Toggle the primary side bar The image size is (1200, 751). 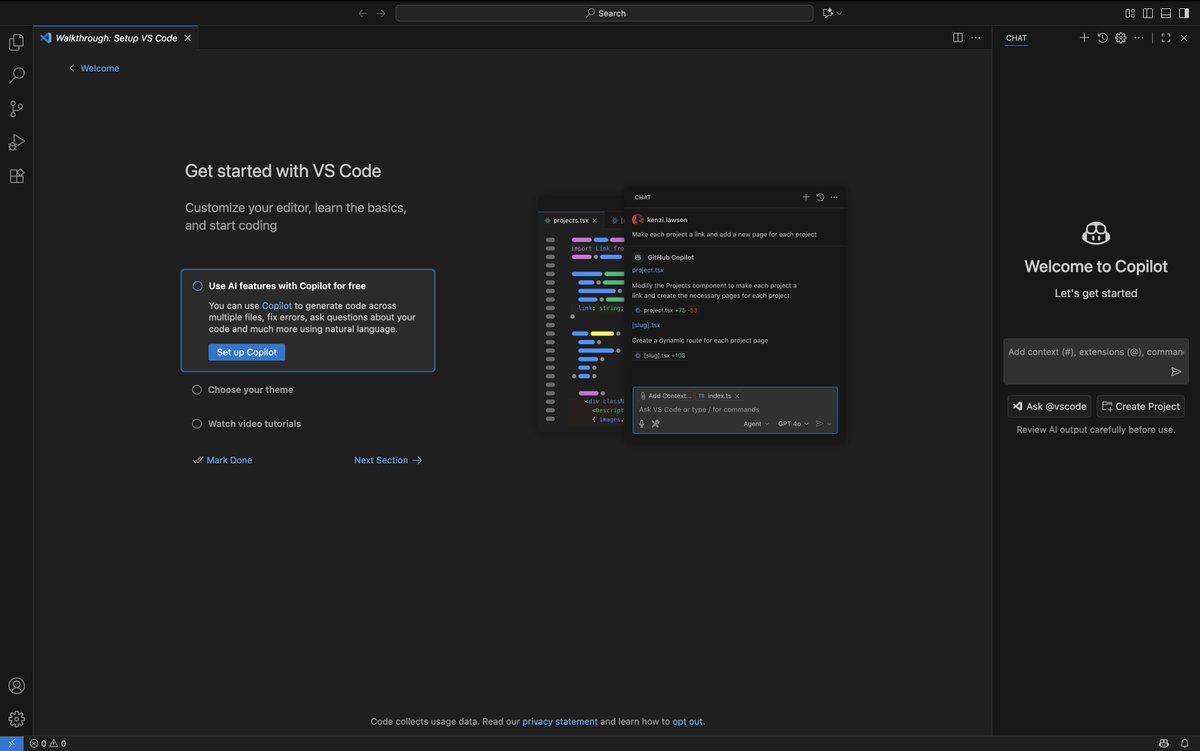(x=1148, y=13)
